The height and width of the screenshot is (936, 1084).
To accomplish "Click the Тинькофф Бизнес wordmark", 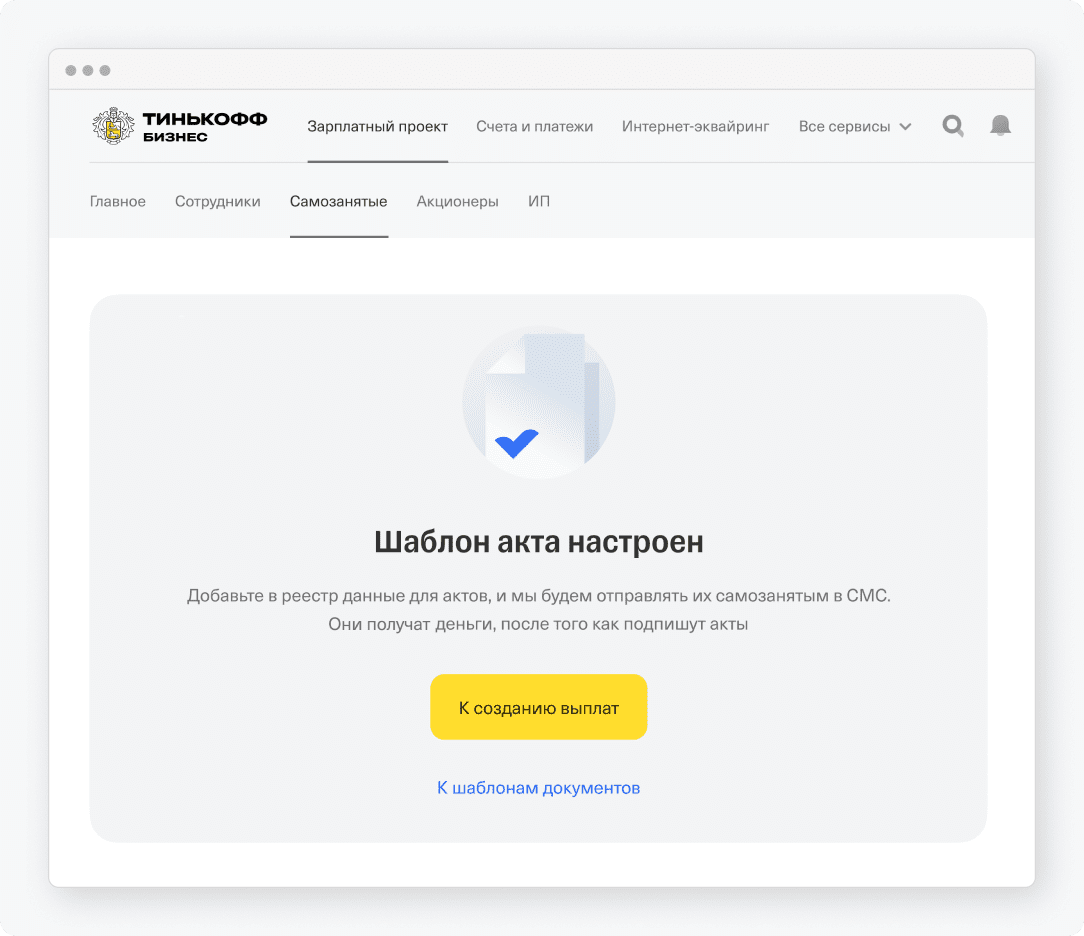I will tap(205, 127).
